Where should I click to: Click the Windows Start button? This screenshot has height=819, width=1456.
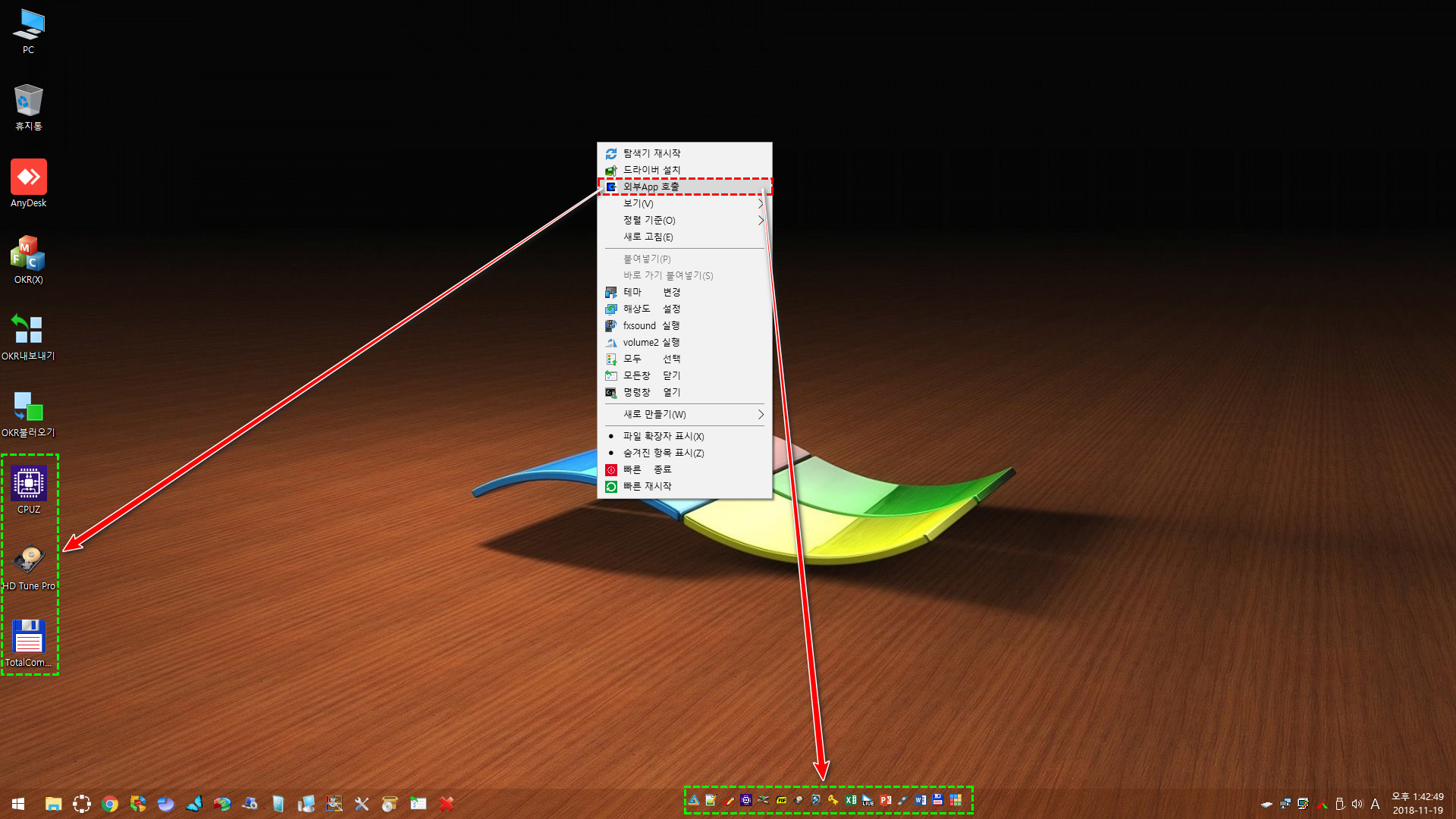[x=18, y=804]
